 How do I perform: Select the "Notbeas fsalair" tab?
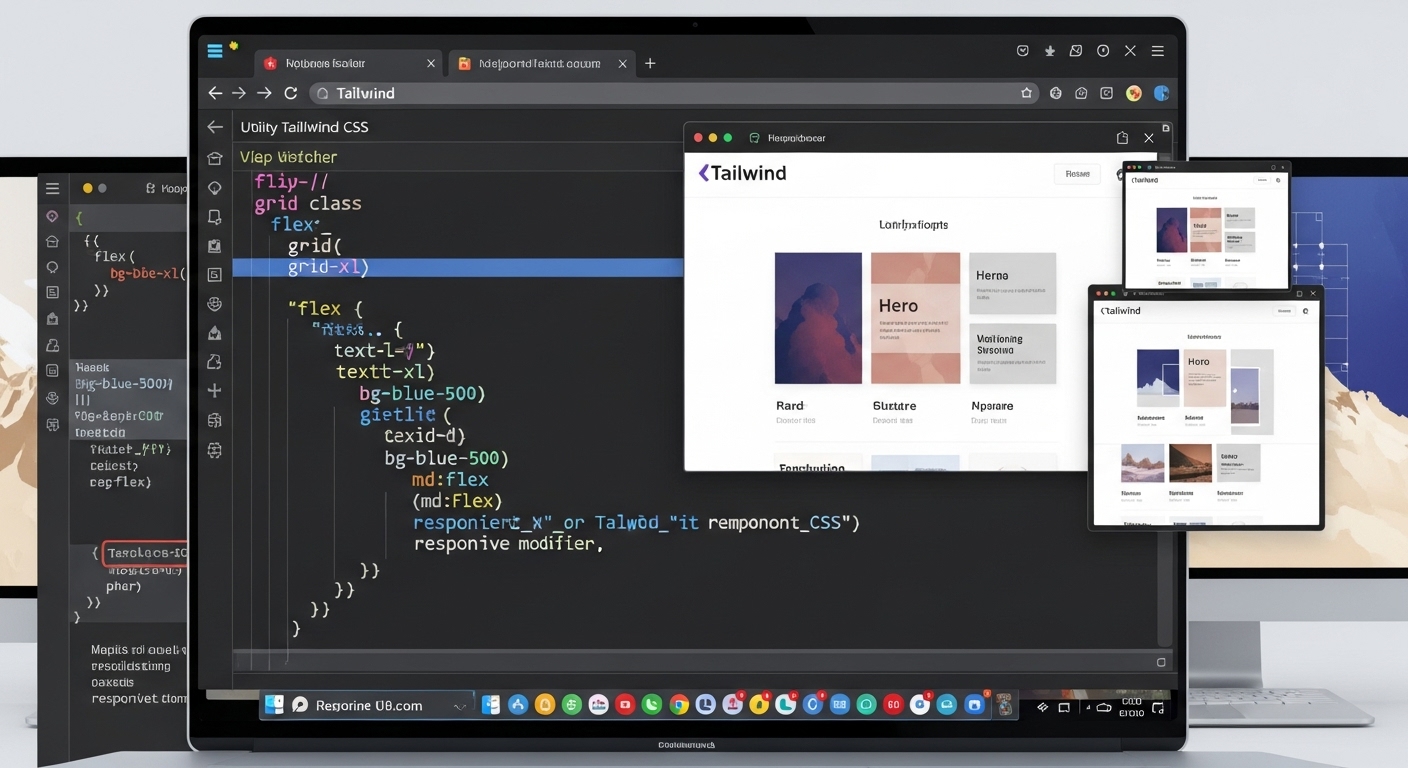point(348,63)
